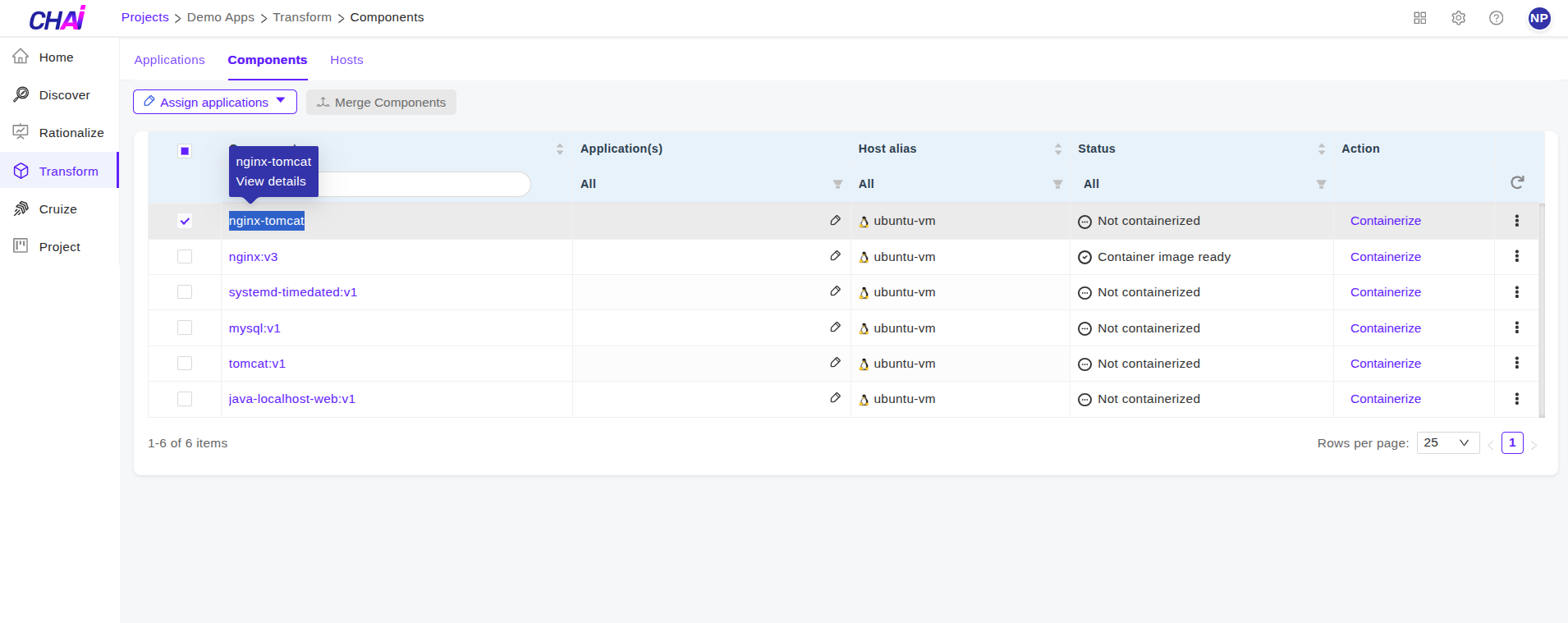Open mysql:v1 component details
Screen dimensions: 1568x623
(x=254, y=328)
